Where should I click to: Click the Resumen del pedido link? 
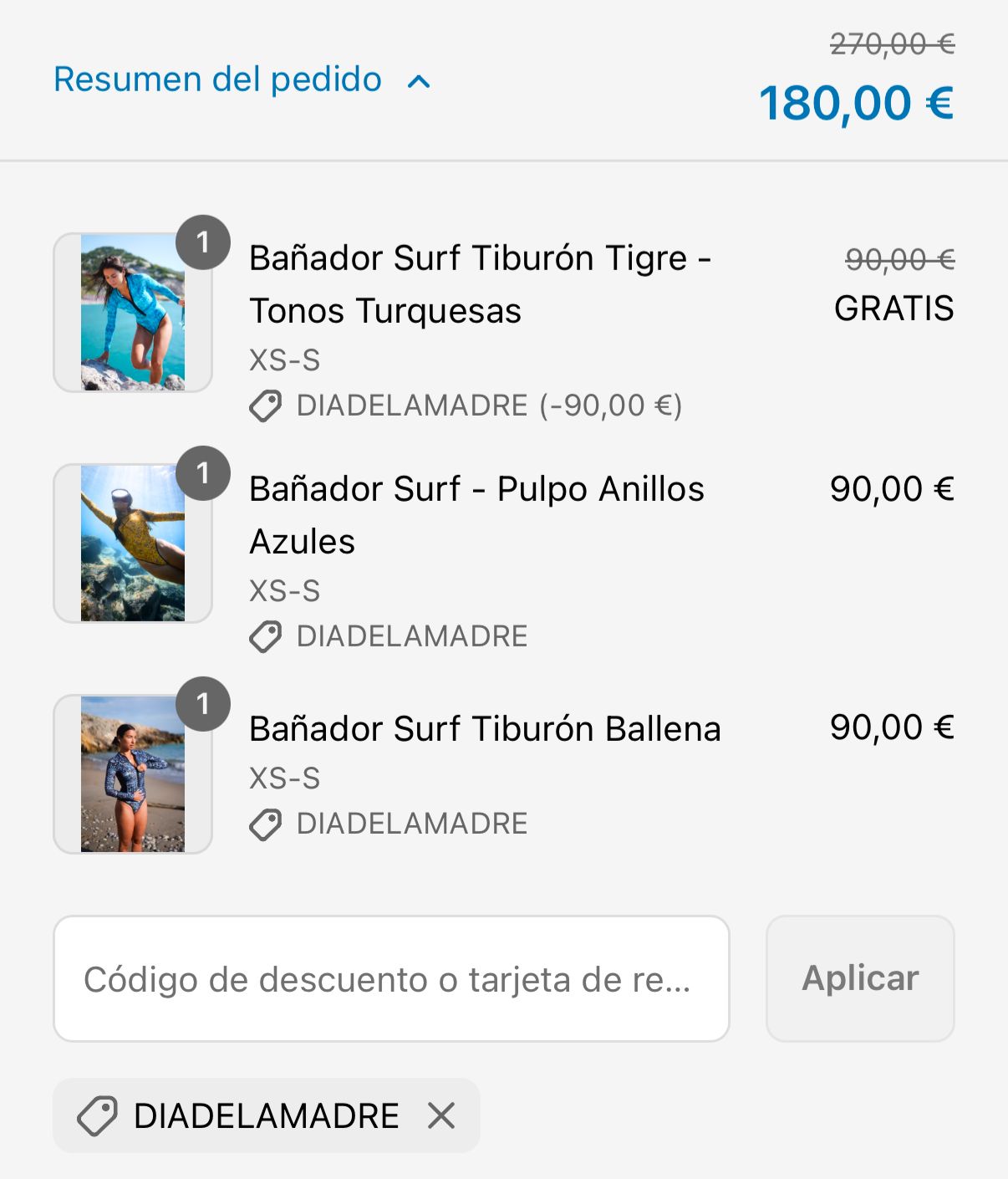click(x=217, y=80)
